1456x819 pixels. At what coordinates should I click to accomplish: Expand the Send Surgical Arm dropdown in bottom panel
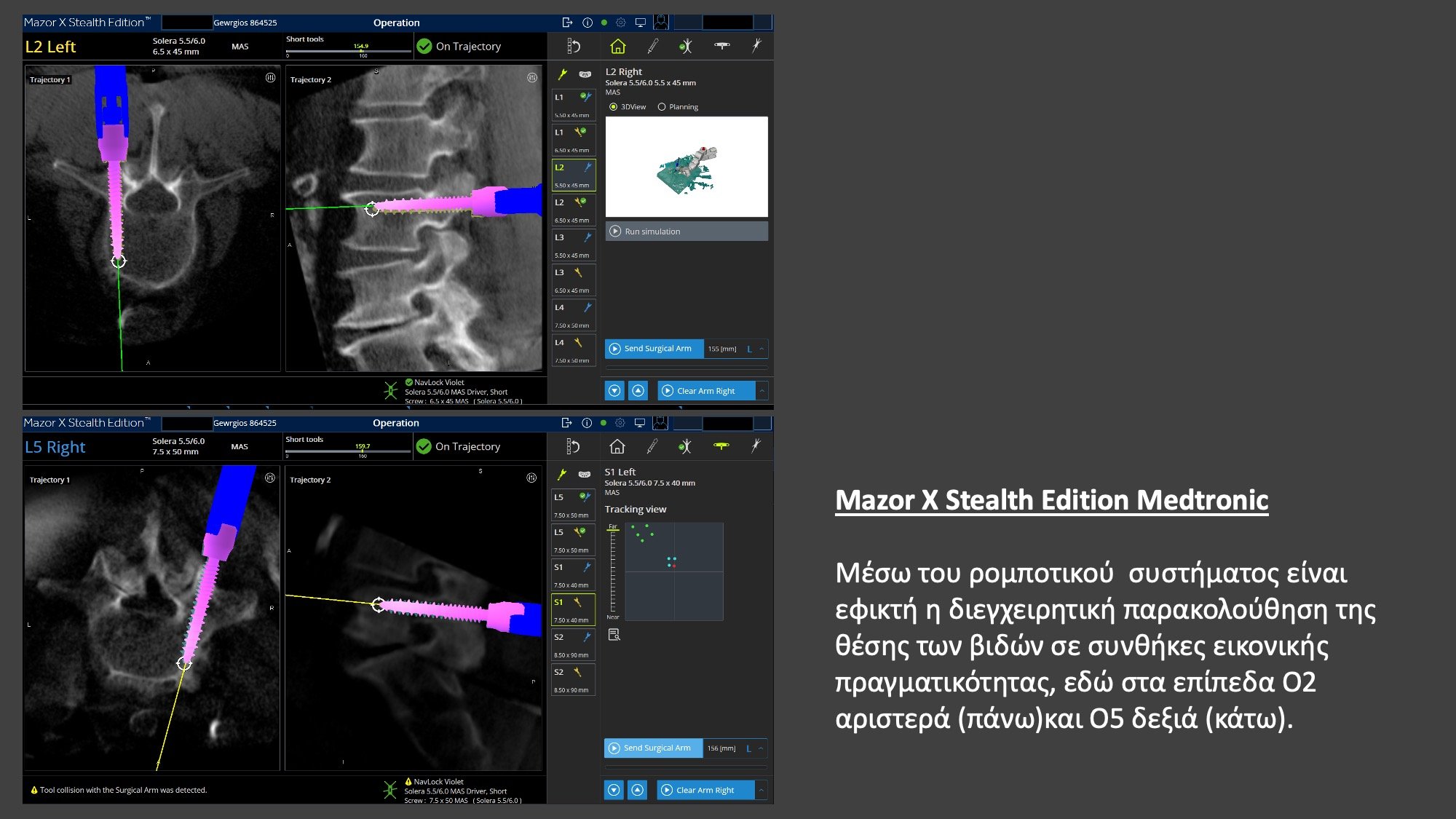point(761,748)
